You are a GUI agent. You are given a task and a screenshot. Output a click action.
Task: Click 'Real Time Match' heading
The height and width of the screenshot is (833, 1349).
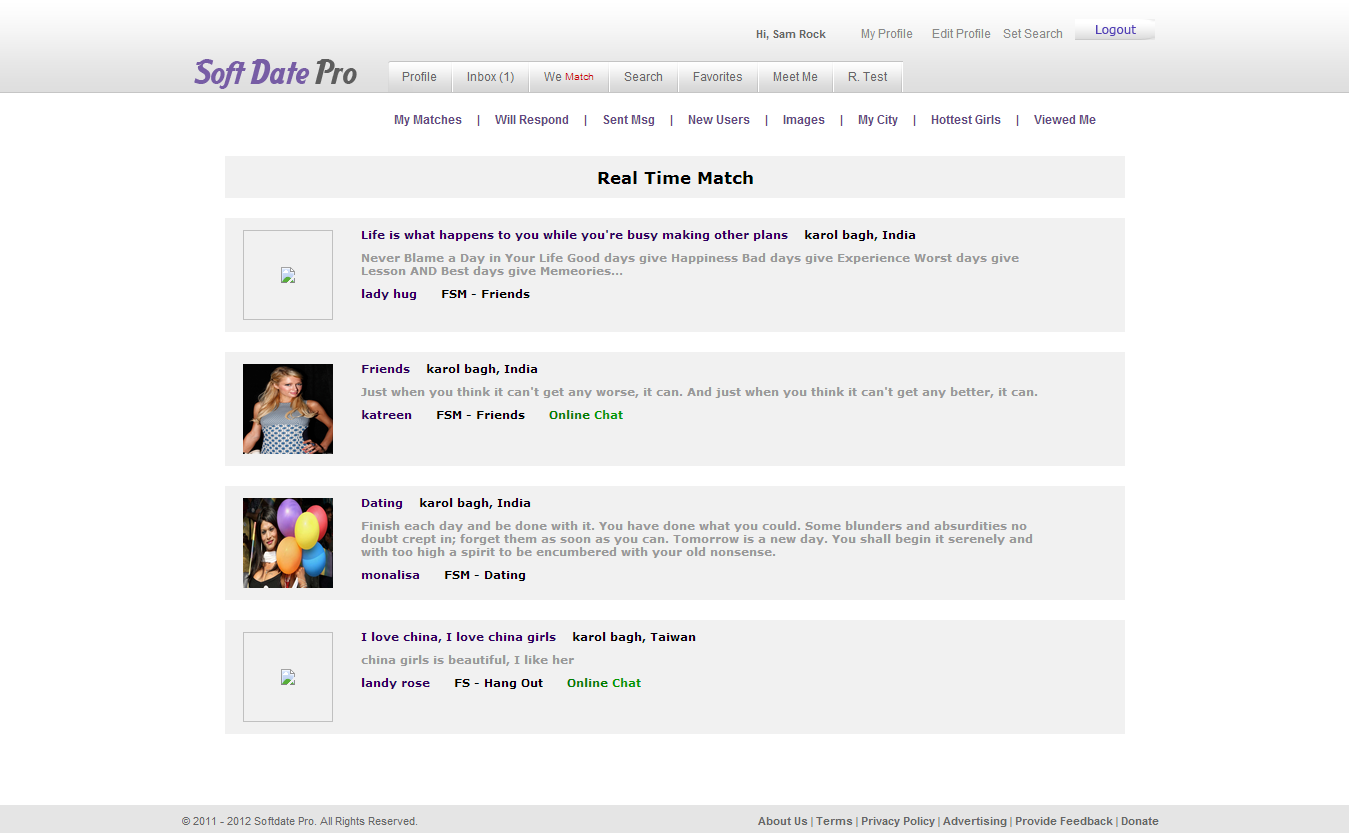(x=675, y=178)
